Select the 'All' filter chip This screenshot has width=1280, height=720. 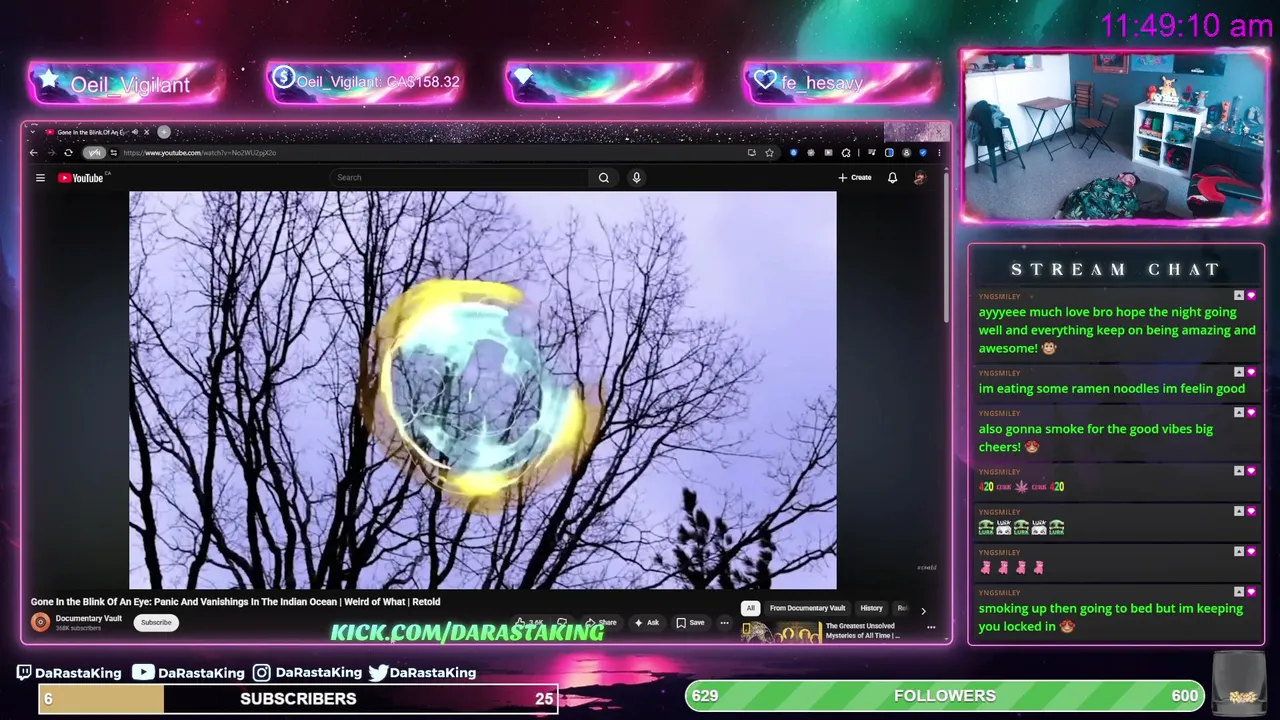point(750,608)
